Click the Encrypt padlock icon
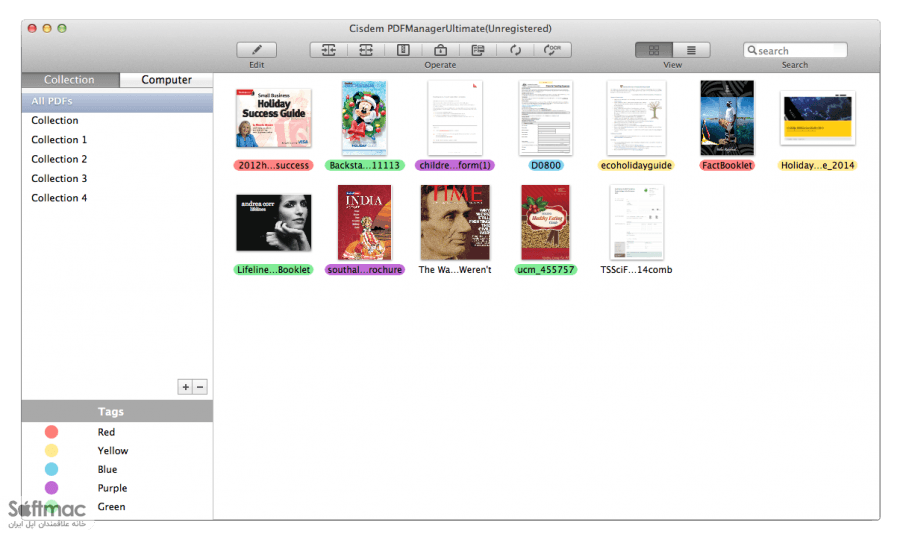The image size is (900, 540). click(x=440, y=50)
